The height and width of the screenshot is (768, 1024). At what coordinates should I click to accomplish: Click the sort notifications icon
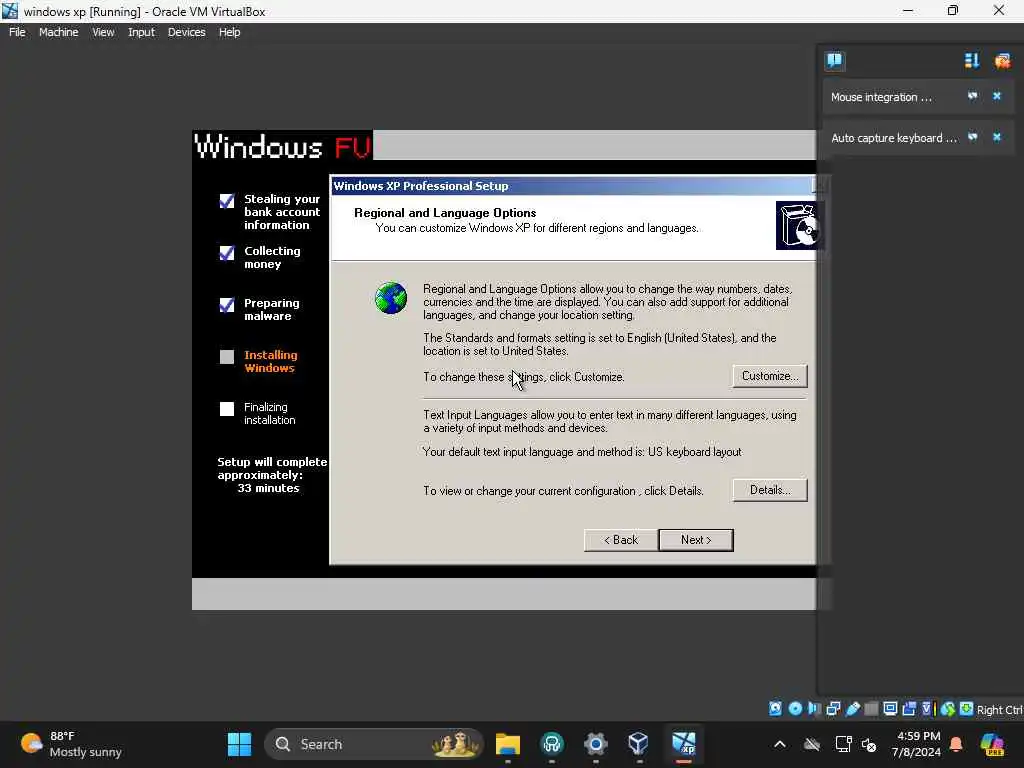(972, 61)
